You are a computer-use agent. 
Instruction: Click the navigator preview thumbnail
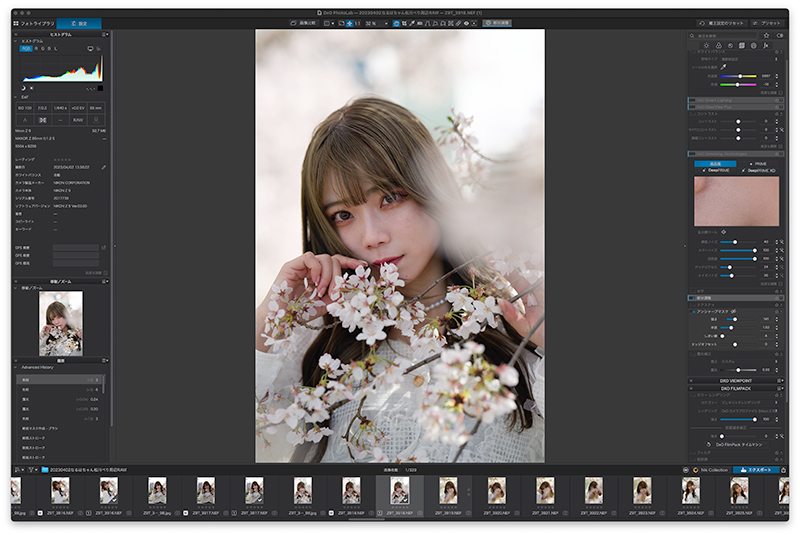61,323
